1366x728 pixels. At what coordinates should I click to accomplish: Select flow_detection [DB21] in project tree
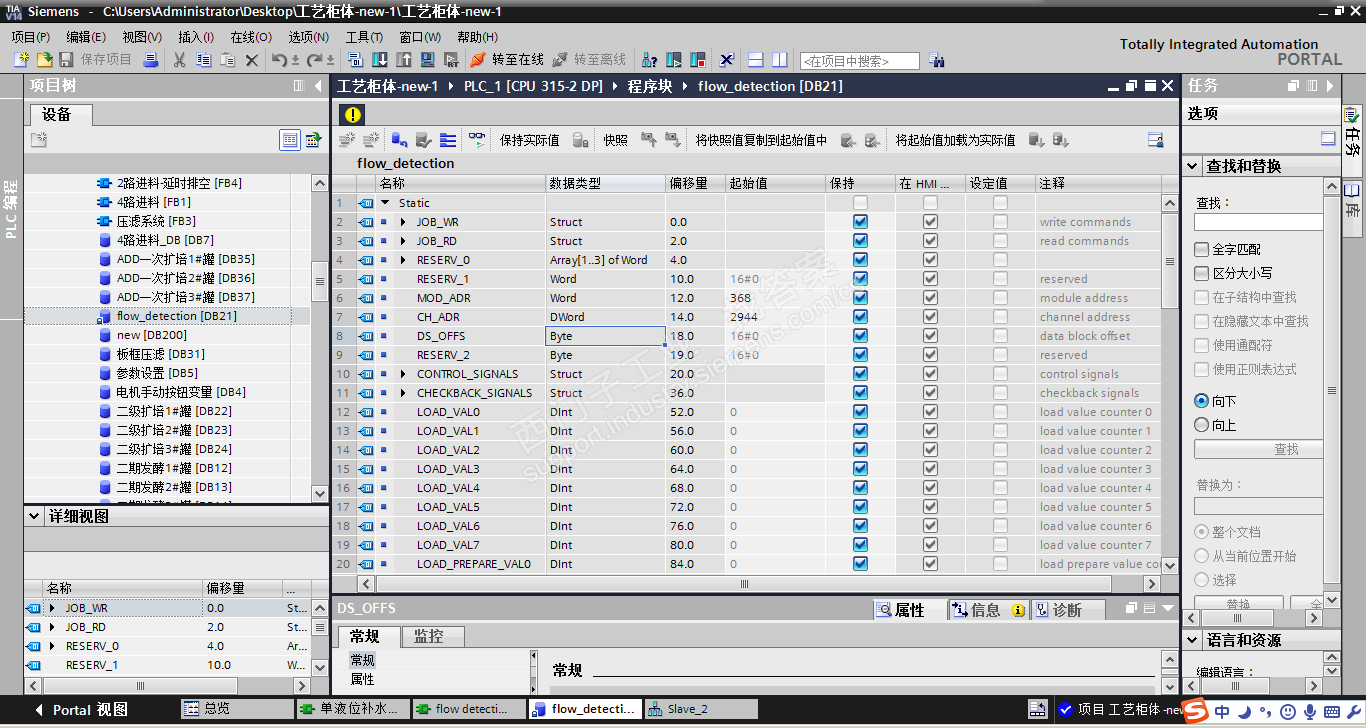176,316
